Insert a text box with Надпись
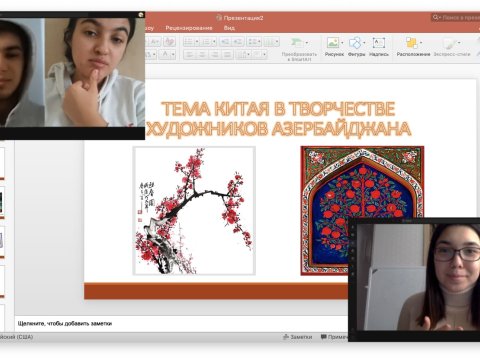Screen dimensions: 480x360 (x=379, y=47)
